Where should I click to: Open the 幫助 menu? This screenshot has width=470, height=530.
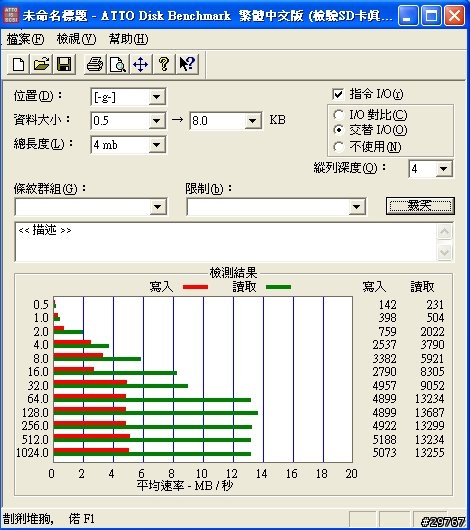(x=128, y=39)
